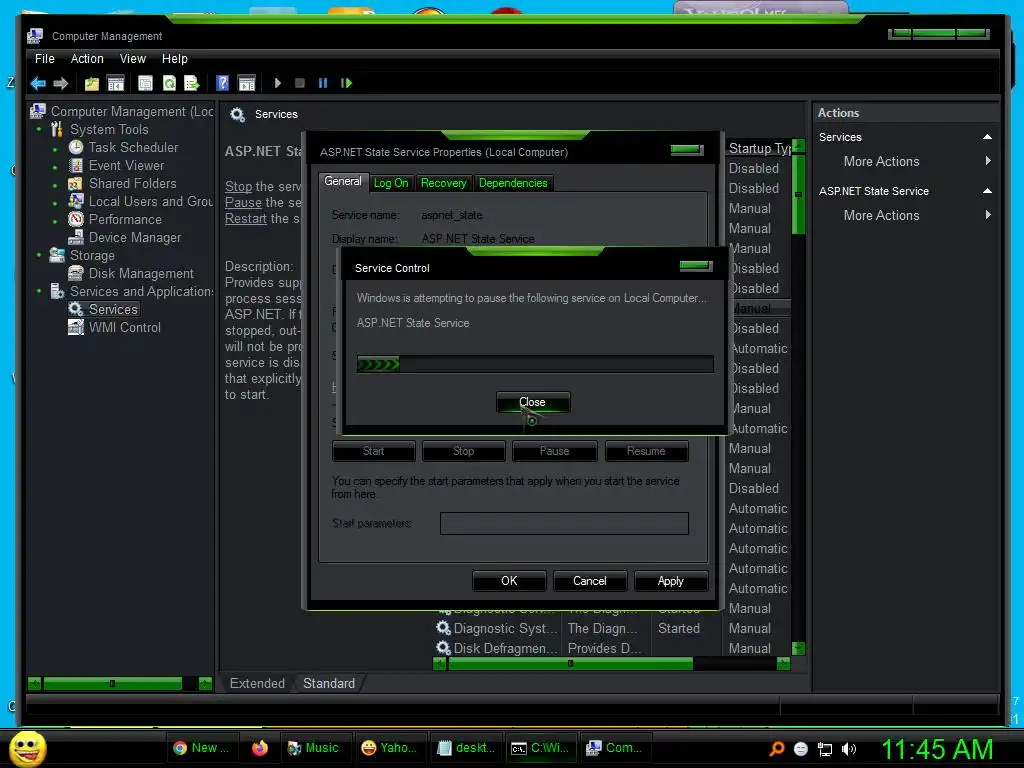
Task: Click the Refresh toolbar icon
Action: point(169,83)
